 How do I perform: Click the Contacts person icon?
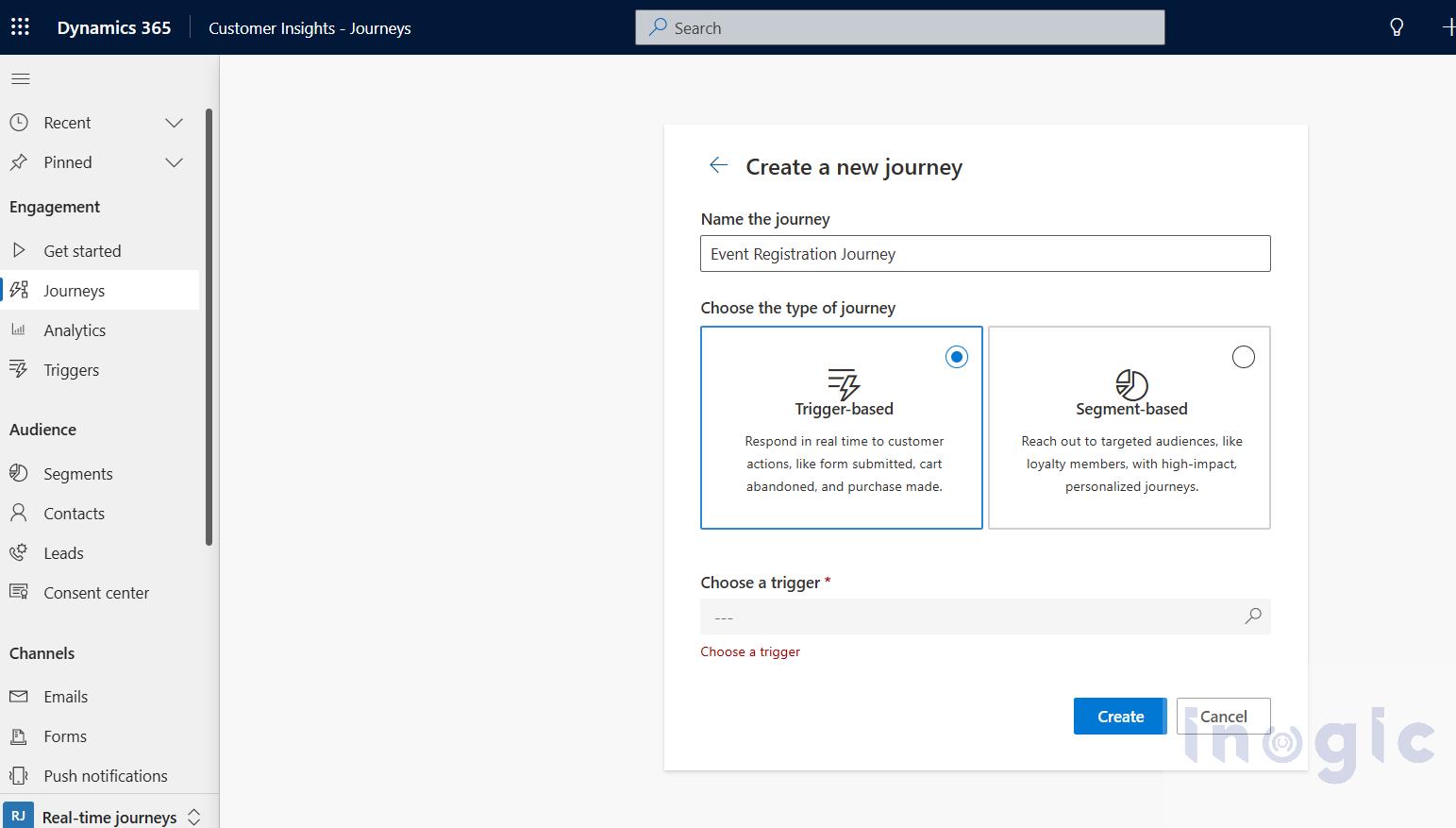pyautogui.click(x=19, y=513)
